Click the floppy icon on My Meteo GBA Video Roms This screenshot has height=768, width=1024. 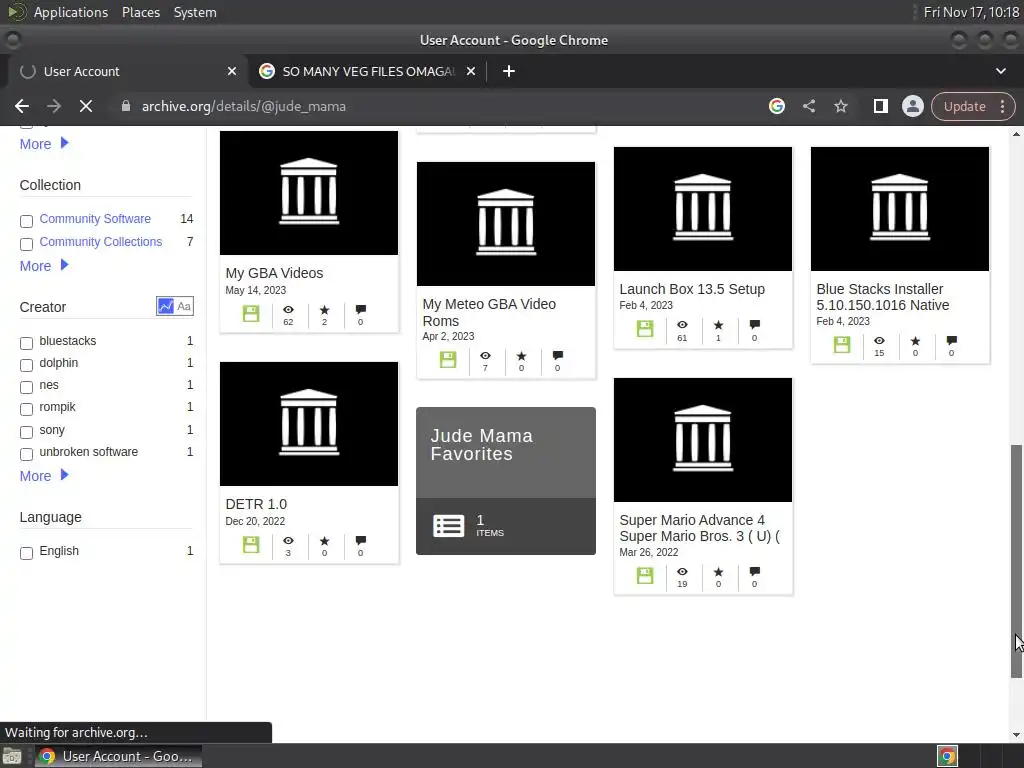click(448, 359)
